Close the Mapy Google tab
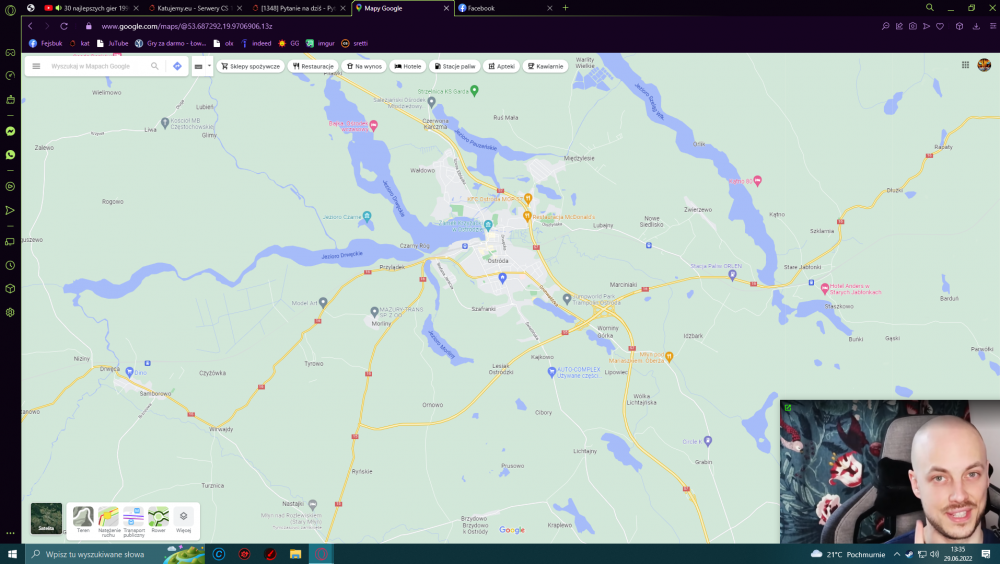Screen dimensions: 1000x564 click(446, 8)
